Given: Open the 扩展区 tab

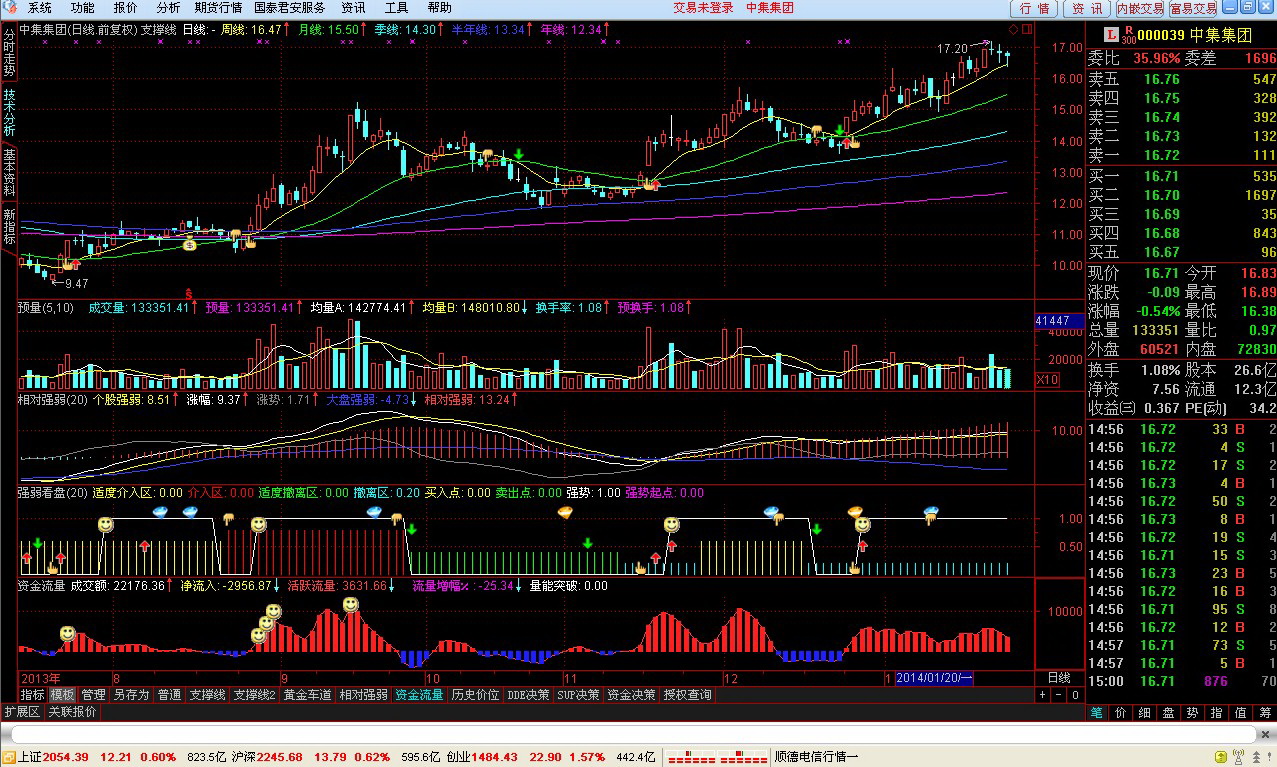Looking at the screenshot, I should tap(21, 711).
